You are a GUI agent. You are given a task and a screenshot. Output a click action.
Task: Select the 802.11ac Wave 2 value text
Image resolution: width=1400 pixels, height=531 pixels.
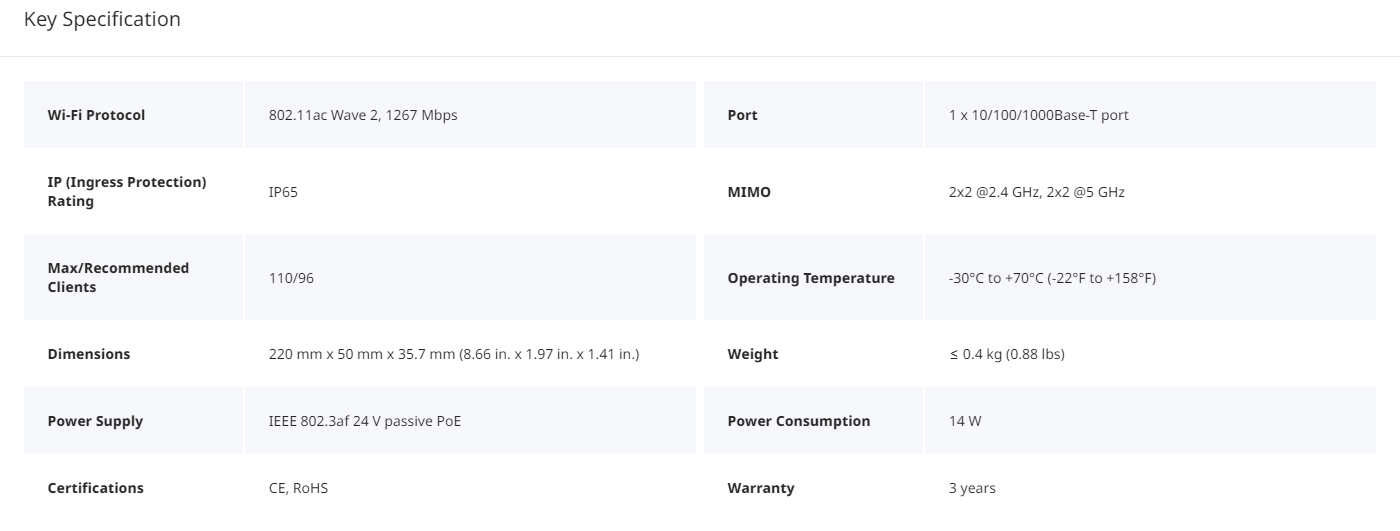tap(362, 115)
